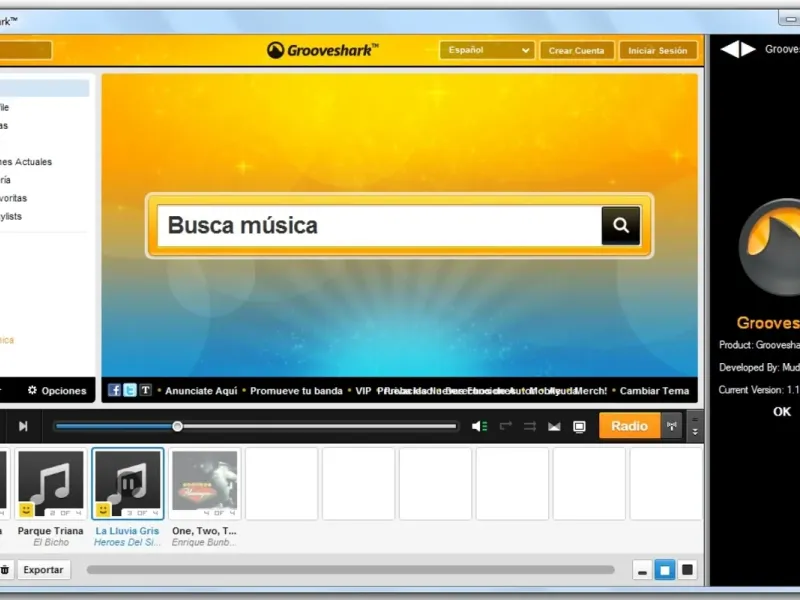Open Anunciate Aquí link
Image resolution: width=800 pixels, height=600 pixels.
click(x=201, y=391)
